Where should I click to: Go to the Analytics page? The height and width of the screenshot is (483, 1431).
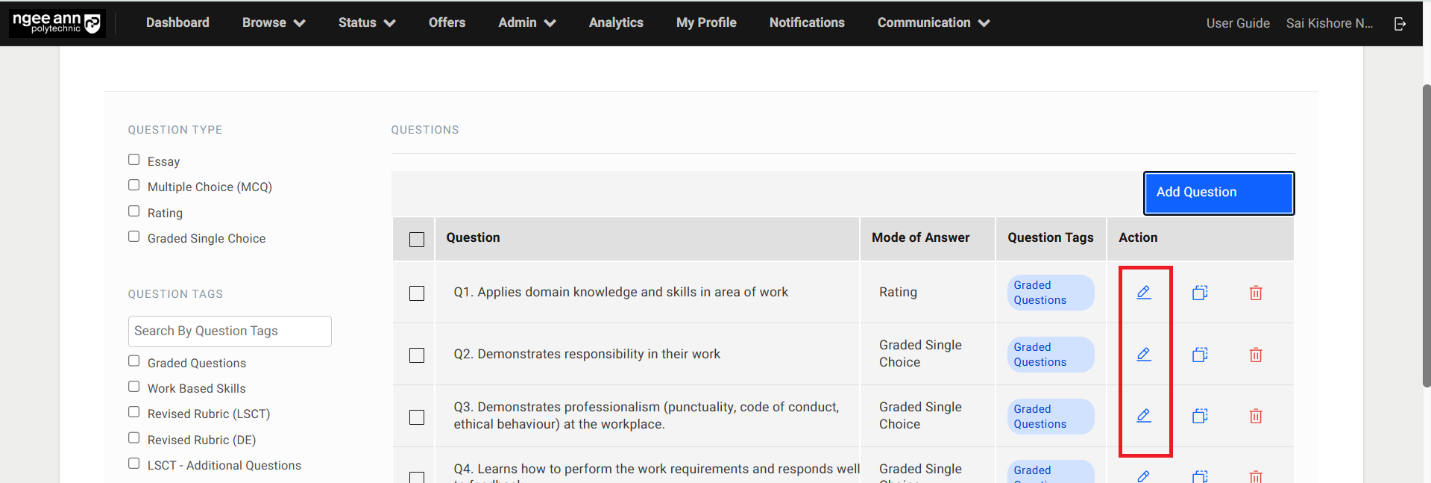(616, 23)
